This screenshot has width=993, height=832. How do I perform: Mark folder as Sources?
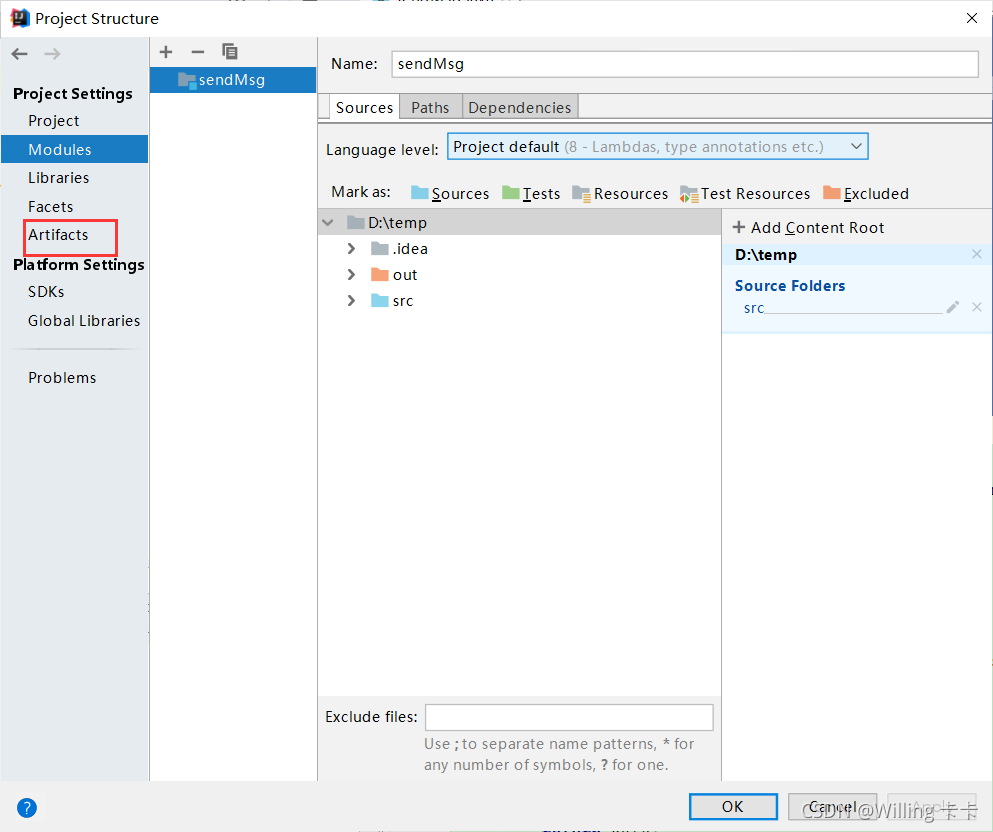click(x=450, y=193)
